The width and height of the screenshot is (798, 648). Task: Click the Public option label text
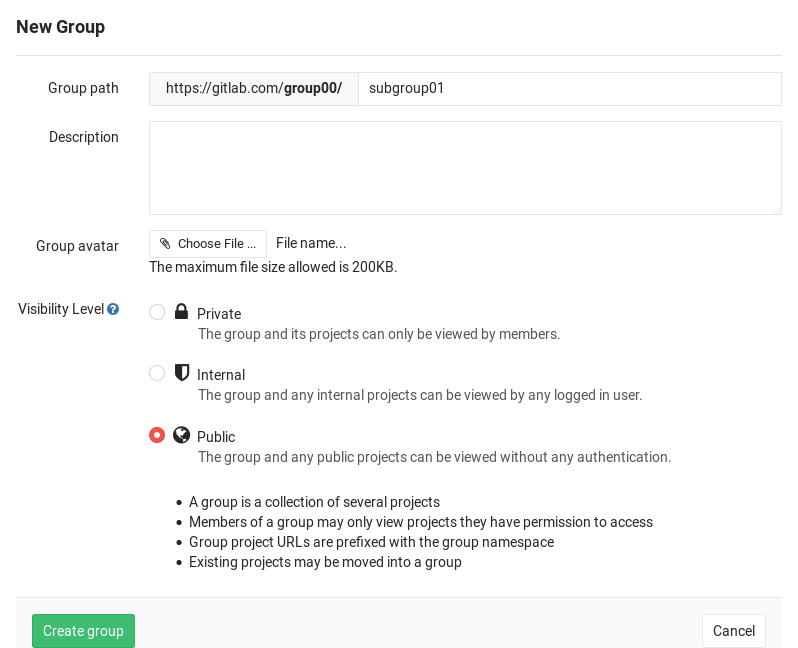tap(216, 437)
